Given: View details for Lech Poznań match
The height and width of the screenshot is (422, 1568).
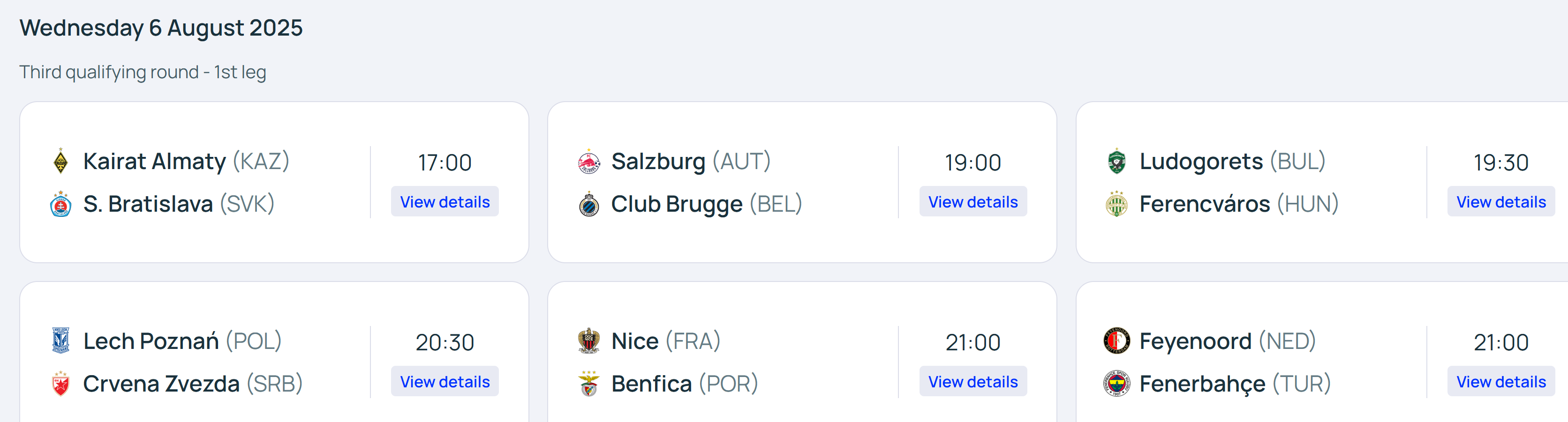Looking at the screenshot, I should [445, 382].
